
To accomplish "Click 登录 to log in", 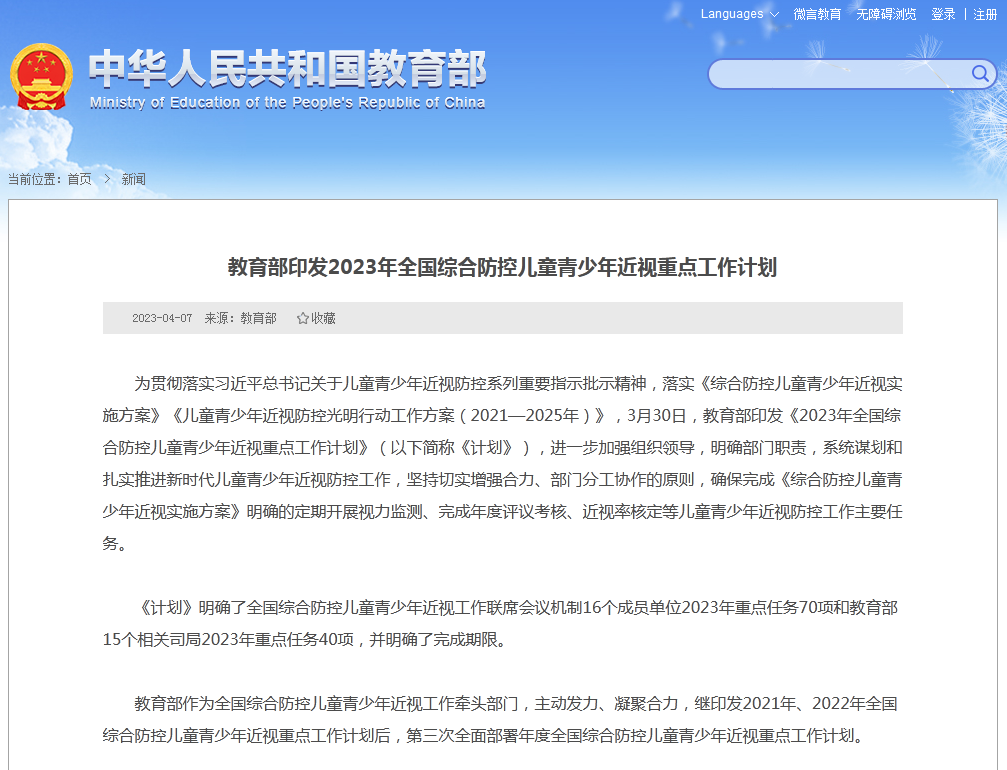I will tap(943, 14).
